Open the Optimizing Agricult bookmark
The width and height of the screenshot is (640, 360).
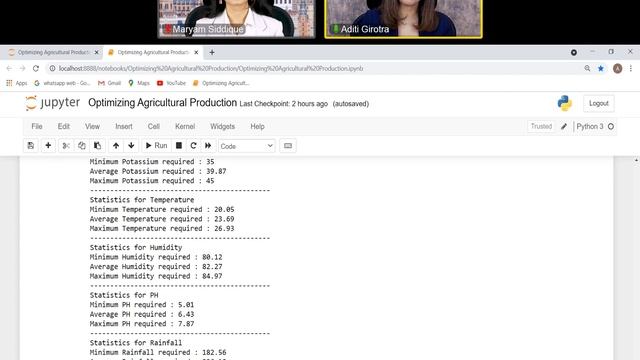(221, 83)
